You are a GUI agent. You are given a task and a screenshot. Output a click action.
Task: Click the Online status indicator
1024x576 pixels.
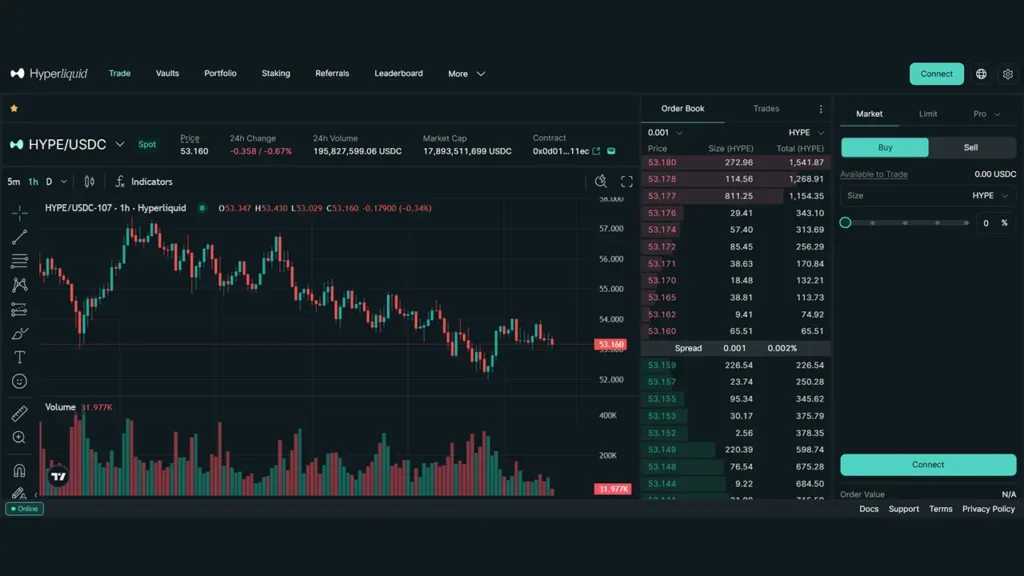[25, 509]
